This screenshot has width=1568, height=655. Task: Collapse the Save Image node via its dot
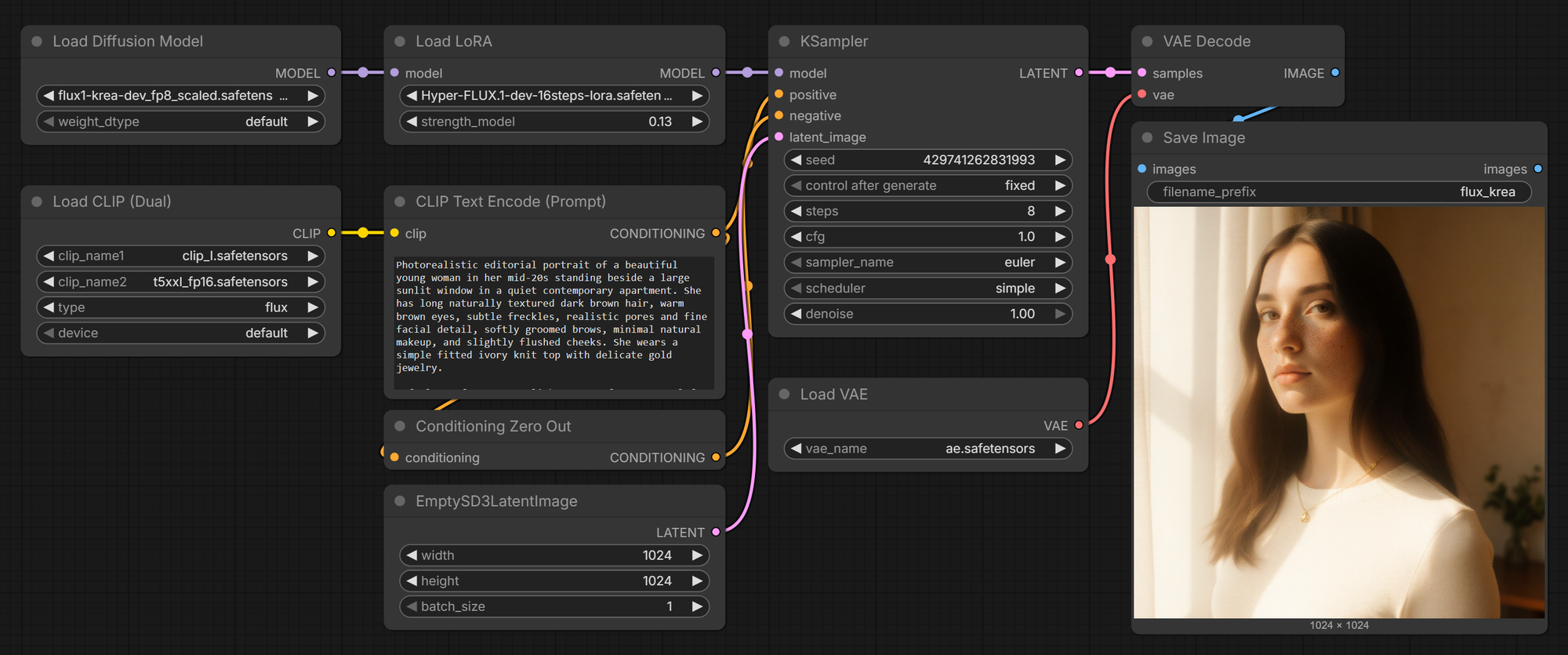pyautogui.click(x=1147, y=138)
